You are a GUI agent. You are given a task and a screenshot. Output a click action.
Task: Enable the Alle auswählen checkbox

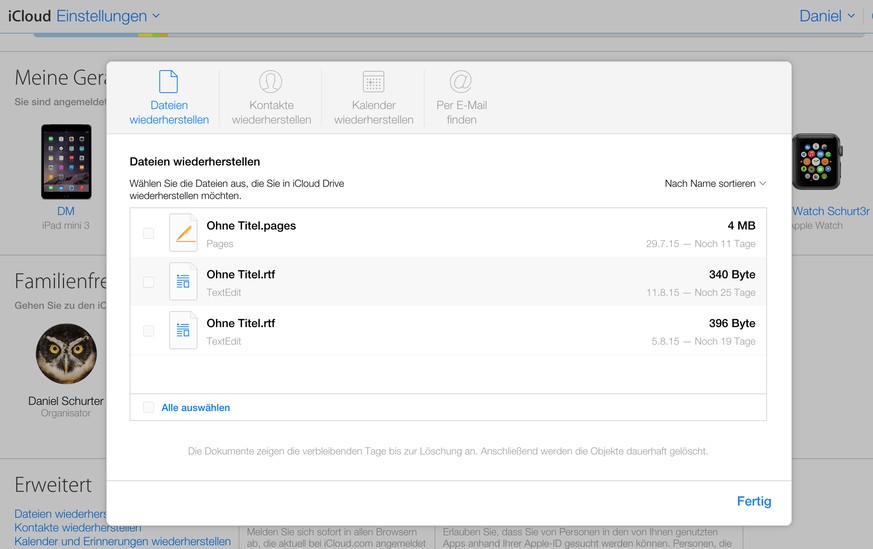(x=149, y=408)
